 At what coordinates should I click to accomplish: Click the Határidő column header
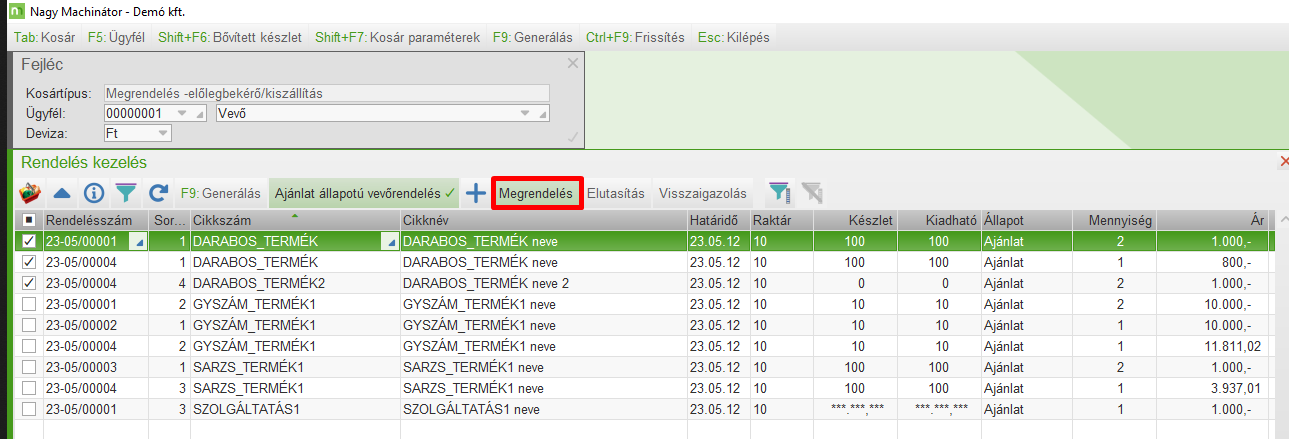pyautogui.click(x=718, y=220)
